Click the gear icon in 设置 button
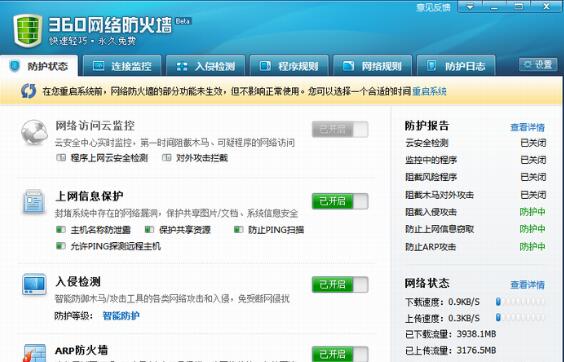Image resolution: width=564 pixels, height=362 pixels. pos(527,64)
